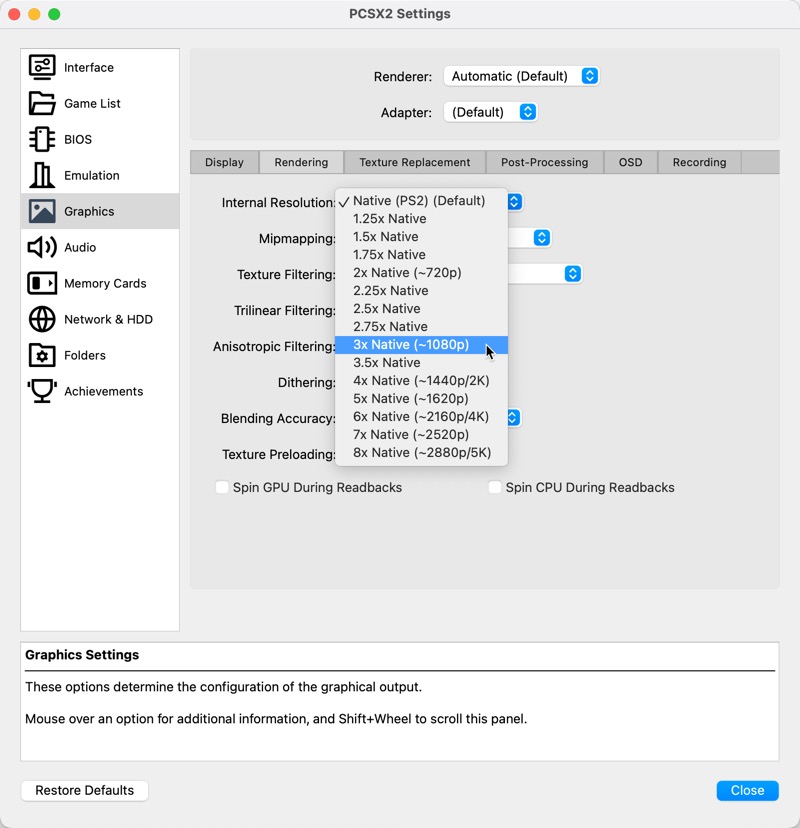Open Audio settings via the speaker icon

pos(42,247)
